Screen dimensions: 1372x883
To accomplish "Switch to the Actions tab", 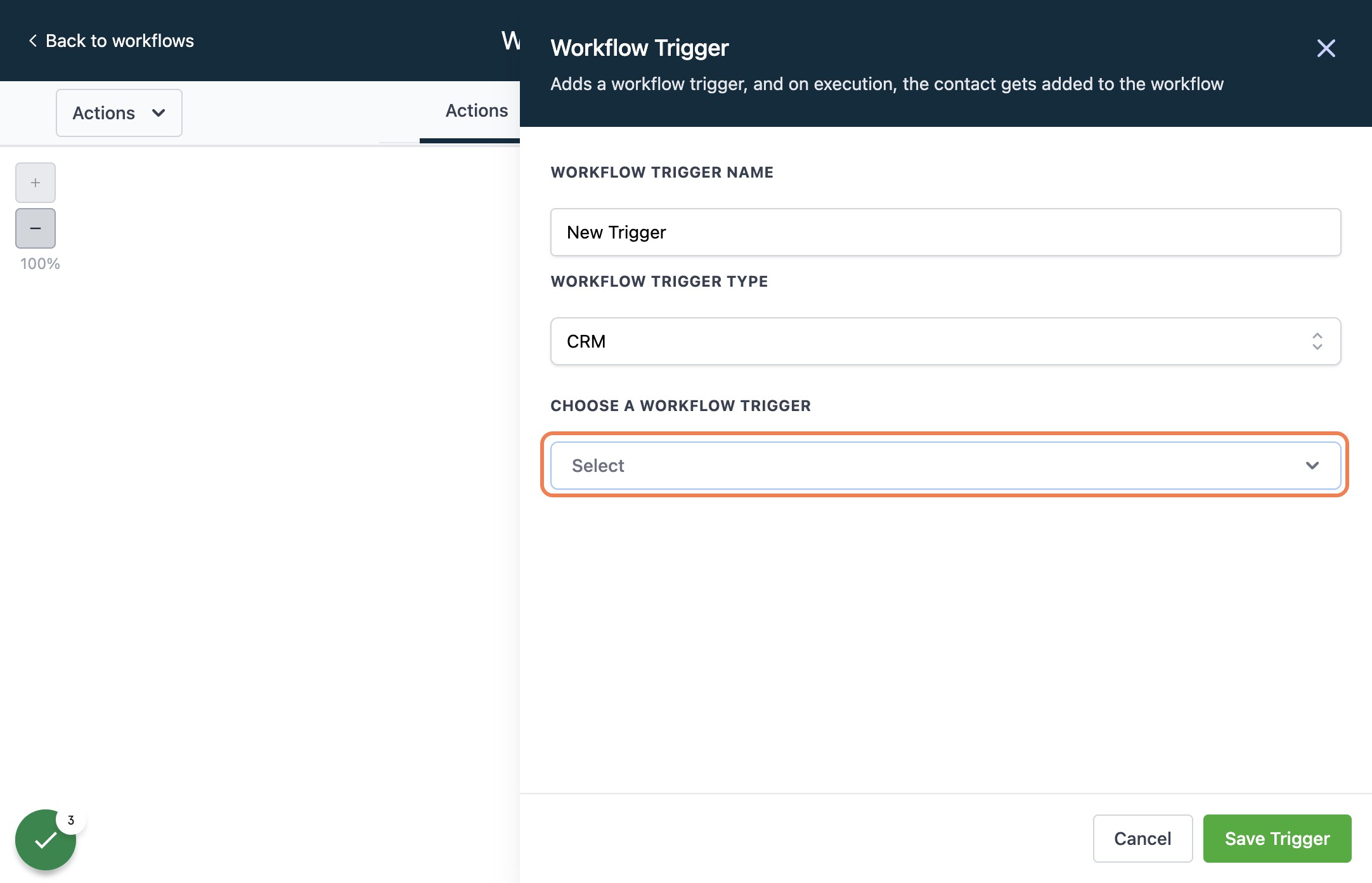I will click(477, 110).
